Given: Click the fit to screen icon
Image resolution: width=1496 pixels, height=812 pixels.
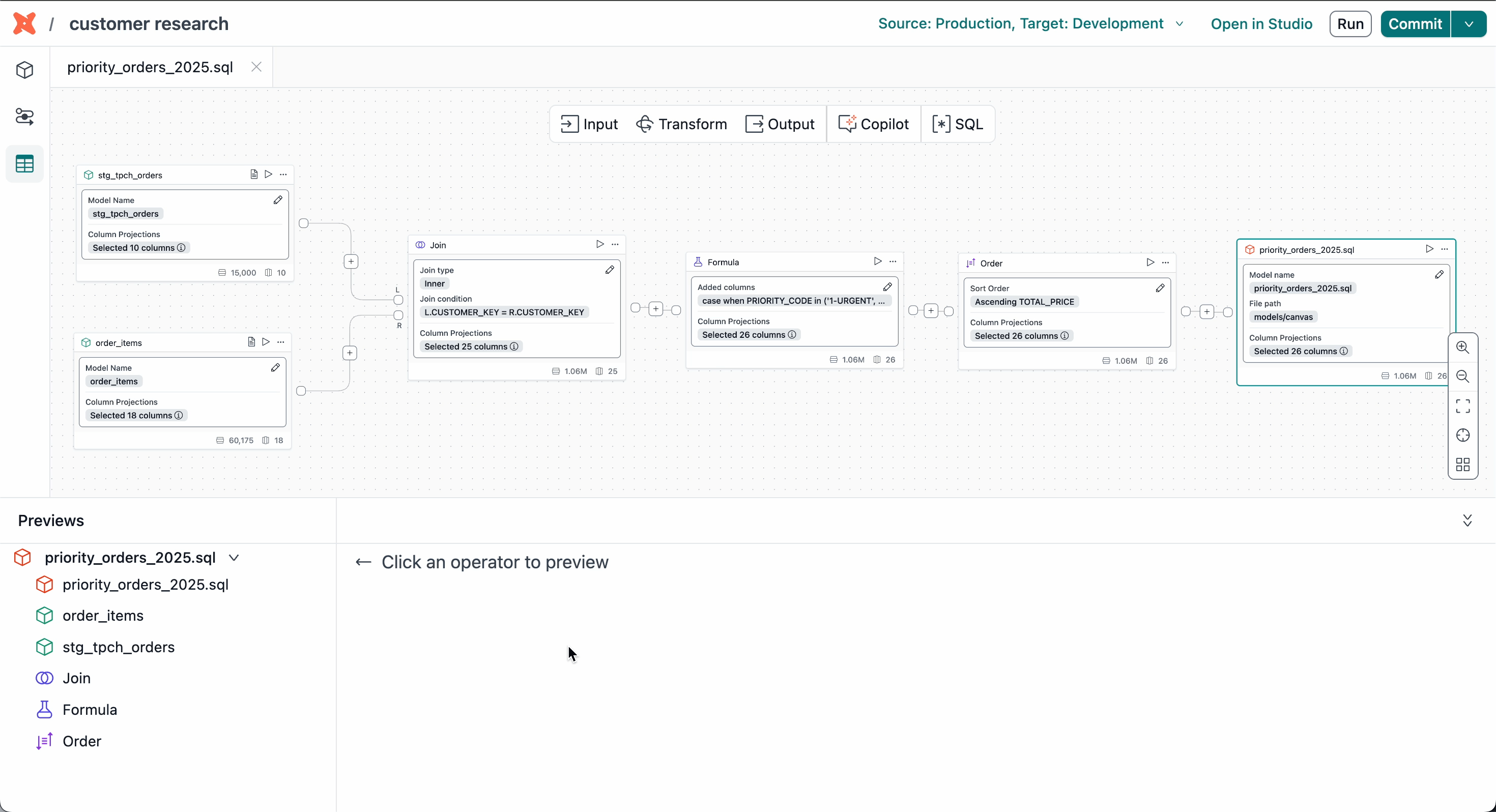Looking at the screenshot, I should [x=1462, y=406].
